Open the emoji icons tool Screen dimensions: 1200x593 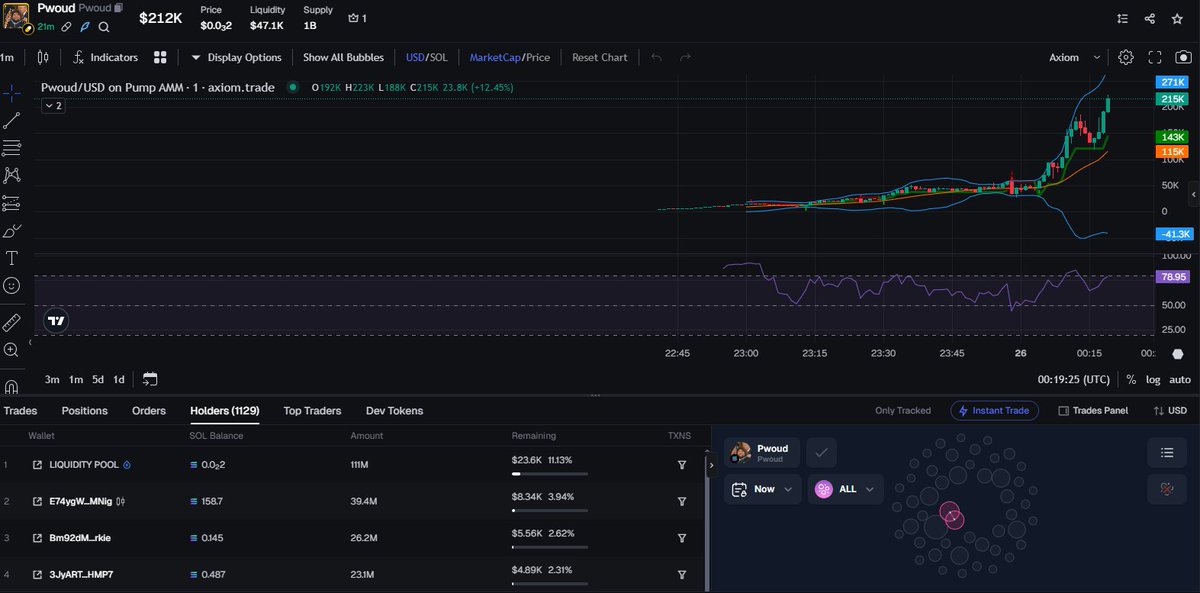[x=11, y=286]
